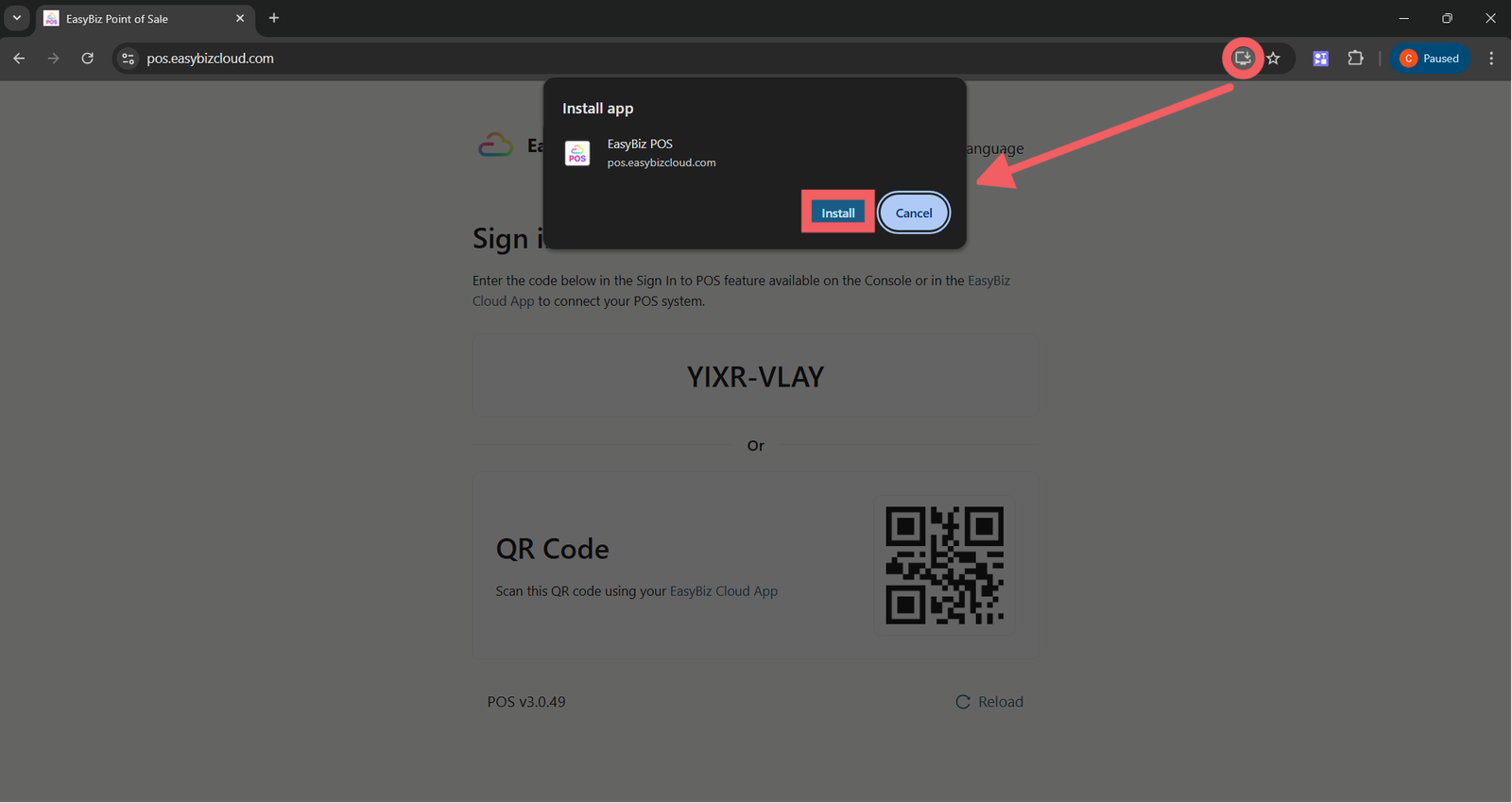Click the Reload link at page bottom
Screen dimensions: 1512x803
989,702
